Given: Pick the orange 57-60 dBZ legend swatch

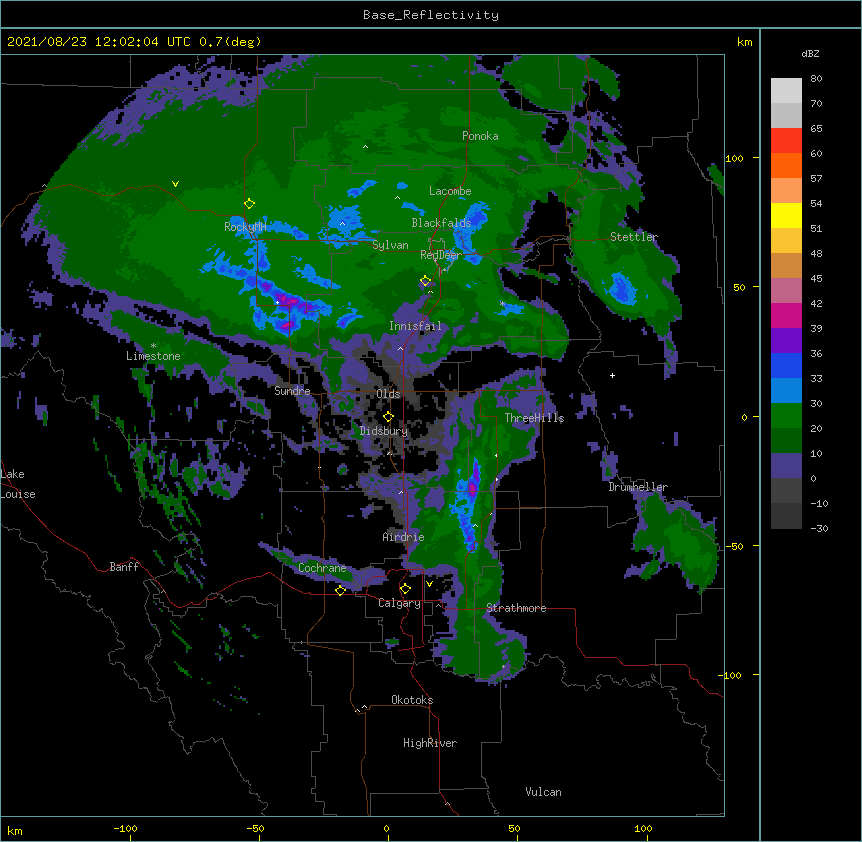Looking at the screenshot, I should click(786, 165).
